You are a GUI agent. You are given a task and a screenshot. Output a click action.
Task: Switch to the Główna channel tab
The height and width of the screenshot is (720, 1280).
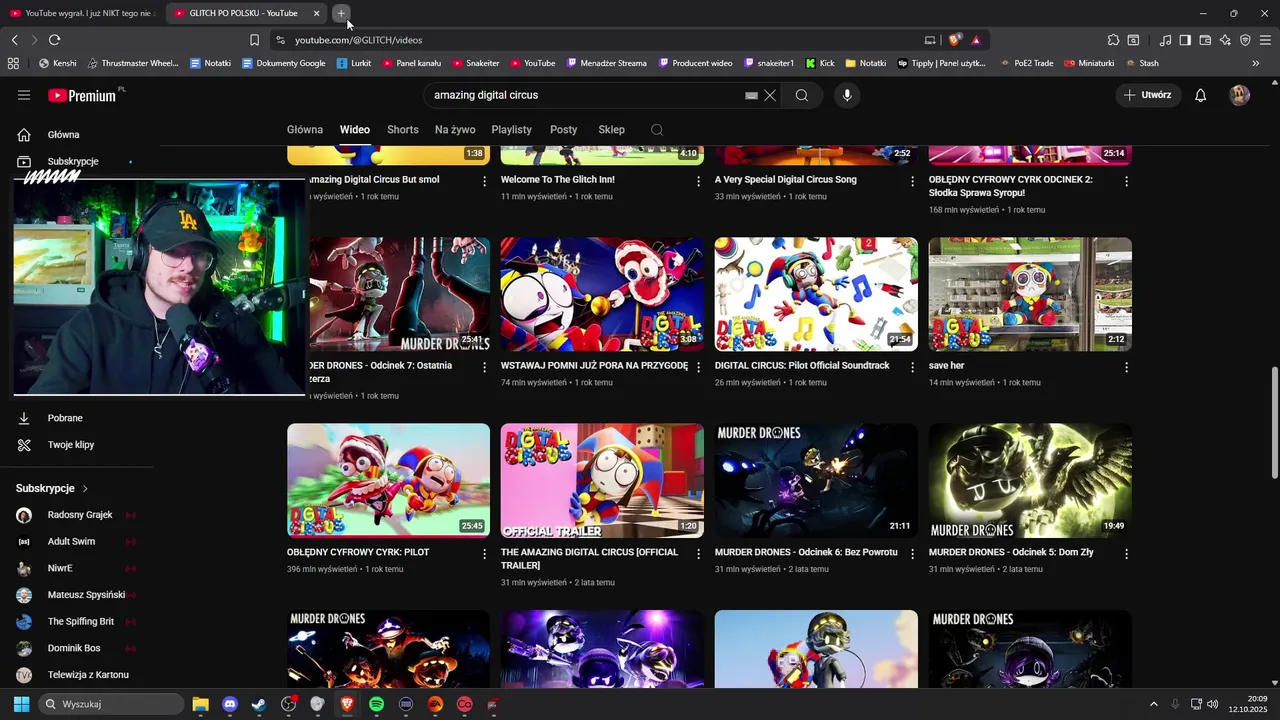[305, 130]
